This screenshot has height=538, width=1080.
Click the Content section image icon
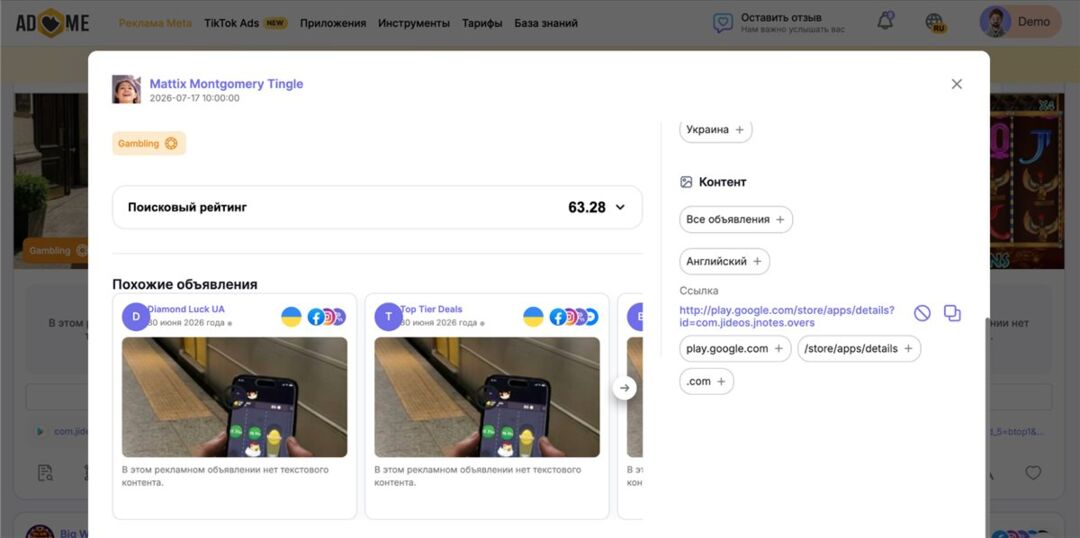[686, 182]
